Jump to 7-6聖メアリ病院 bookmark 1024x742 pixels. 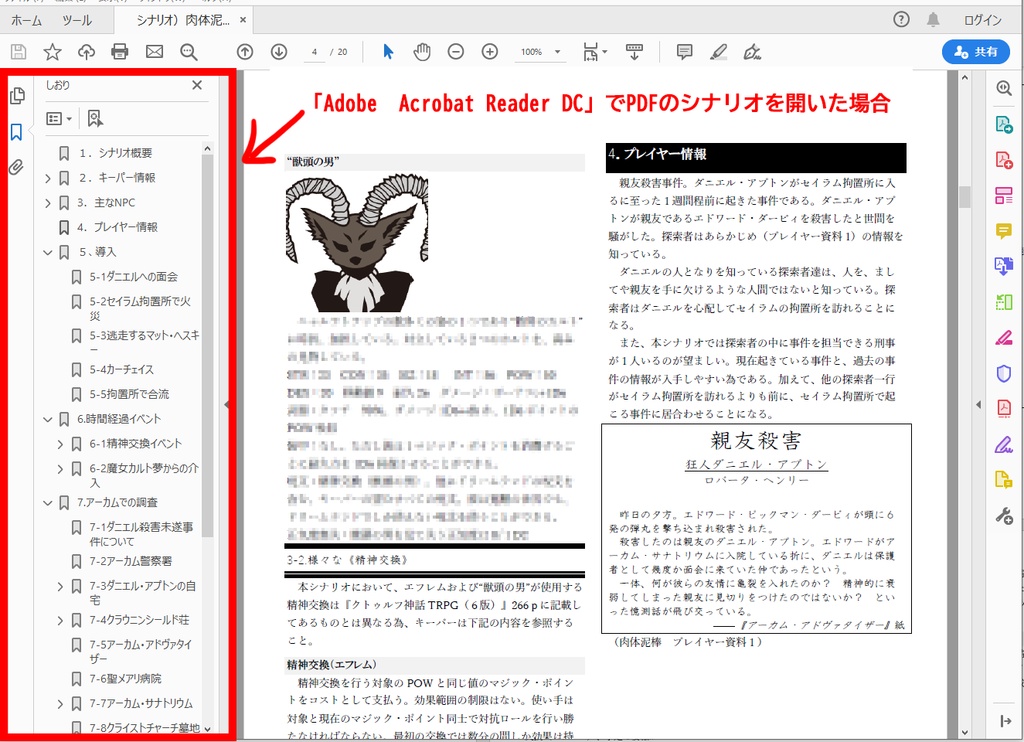125,679
